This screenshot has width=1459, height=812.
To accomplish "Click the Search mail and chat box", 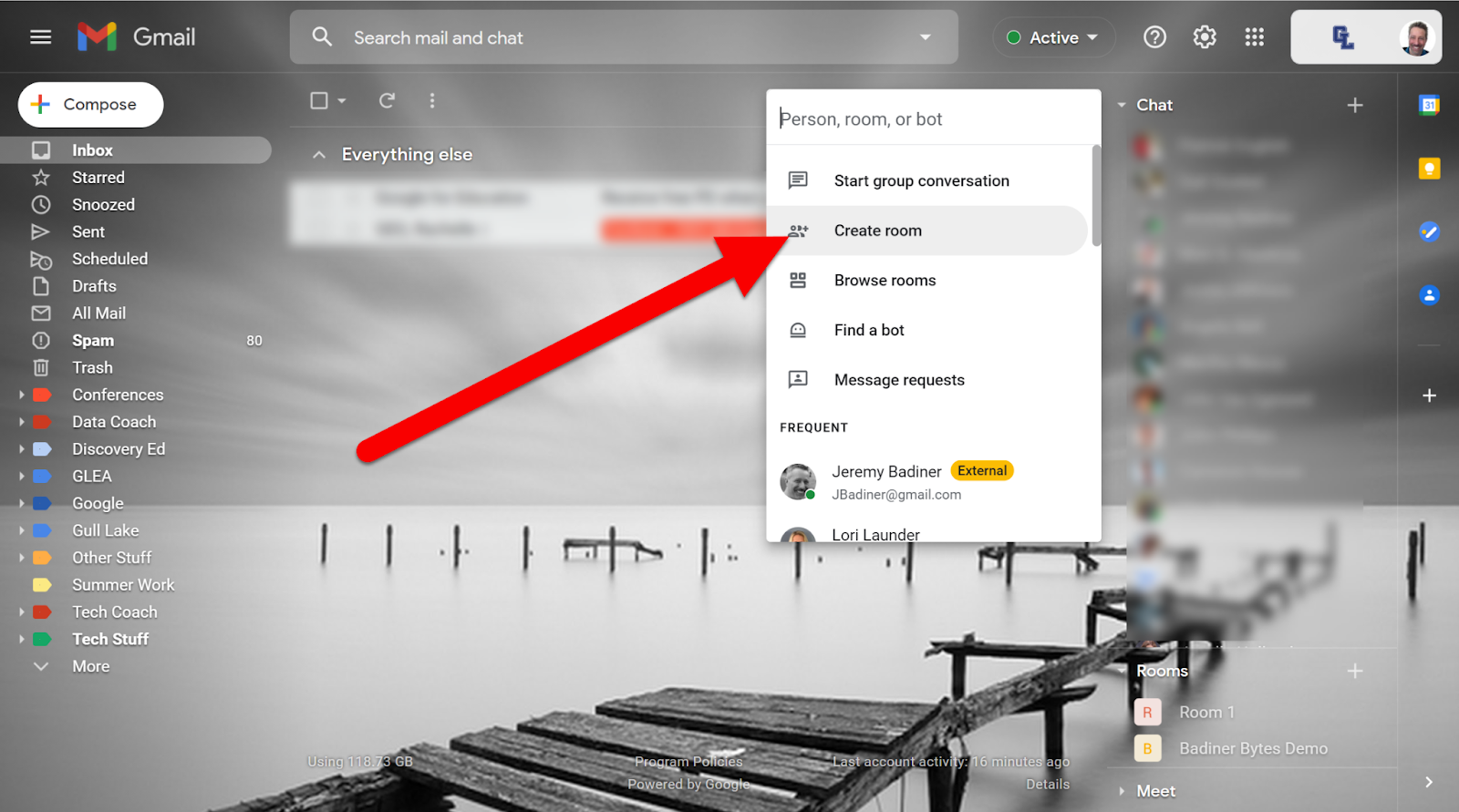I will pyautogui.click(x=624, y=37).
